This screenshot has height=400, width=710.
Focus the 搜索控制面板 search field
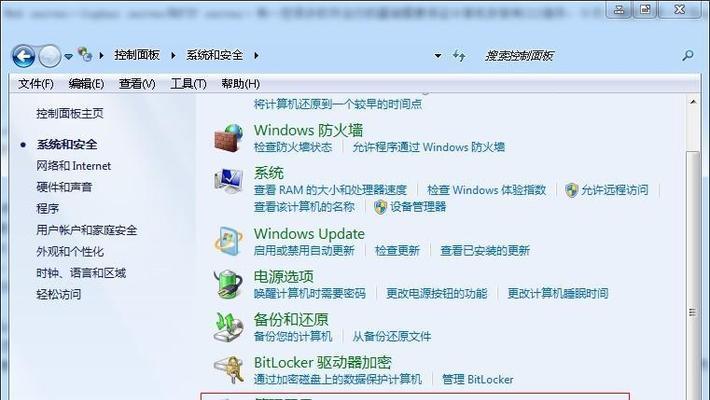(580, 56)
